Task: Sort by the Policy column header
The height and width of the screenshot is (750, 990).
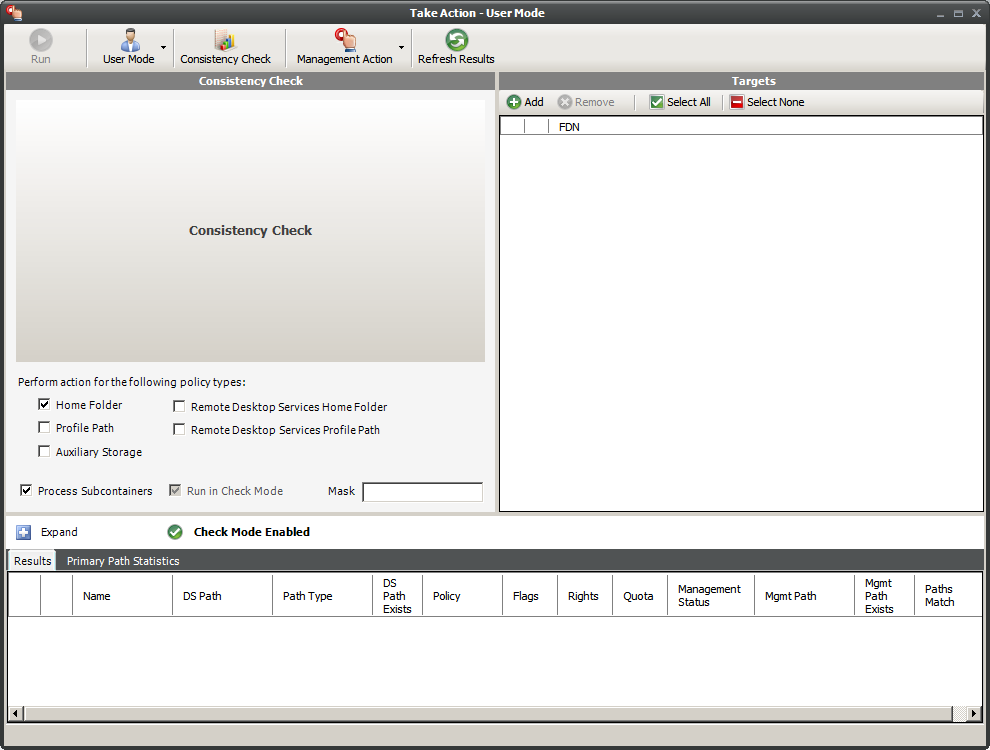Action: pos(462,596)
